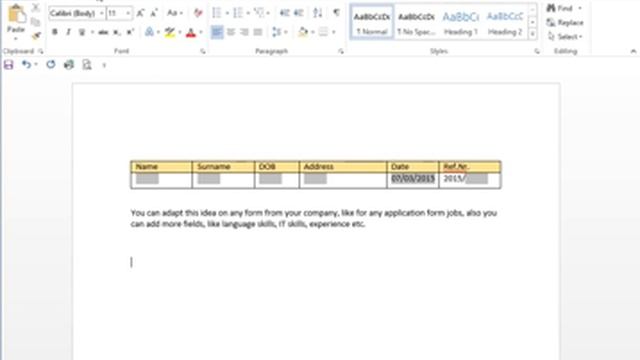
Task: Click the Copy icon in Clipboard group
Action: (36, 22)
